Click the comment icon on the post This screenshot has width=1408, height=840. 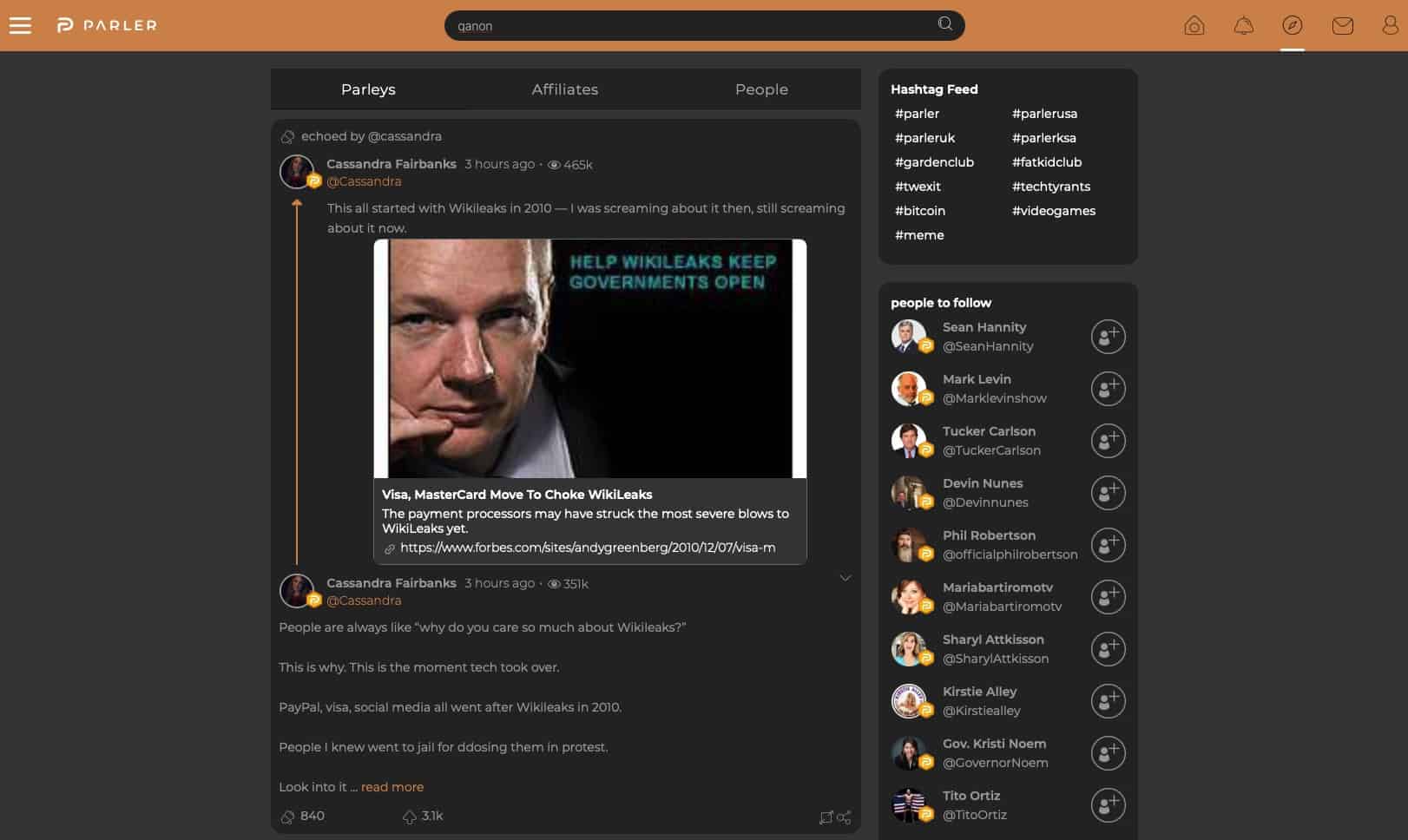pos(826,817)
